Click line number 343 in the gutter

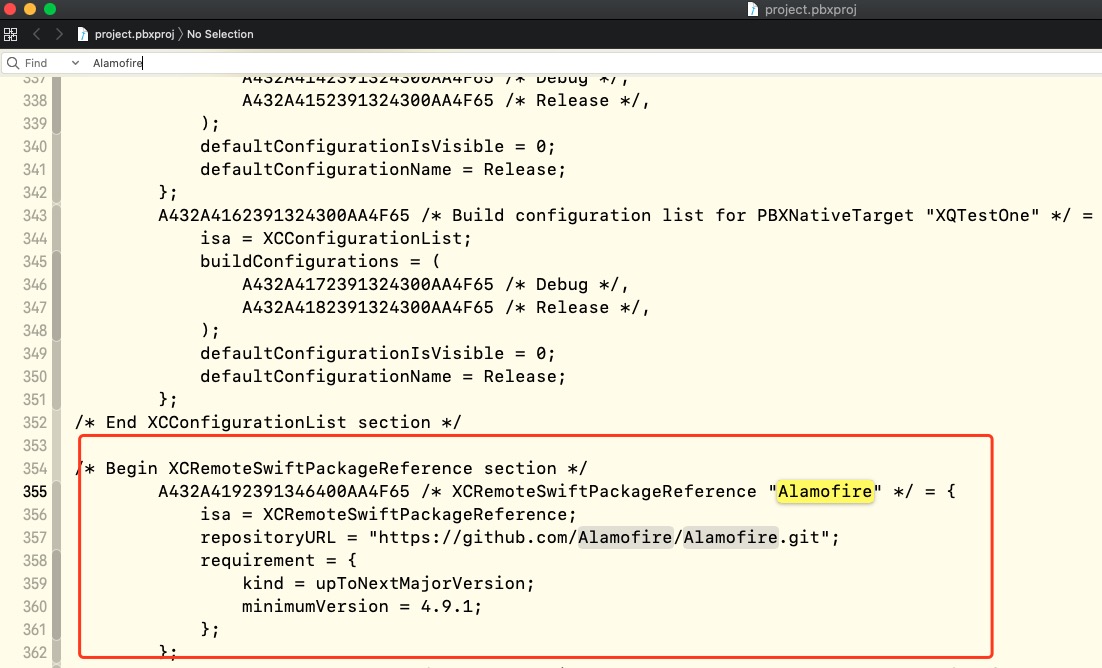34,215
